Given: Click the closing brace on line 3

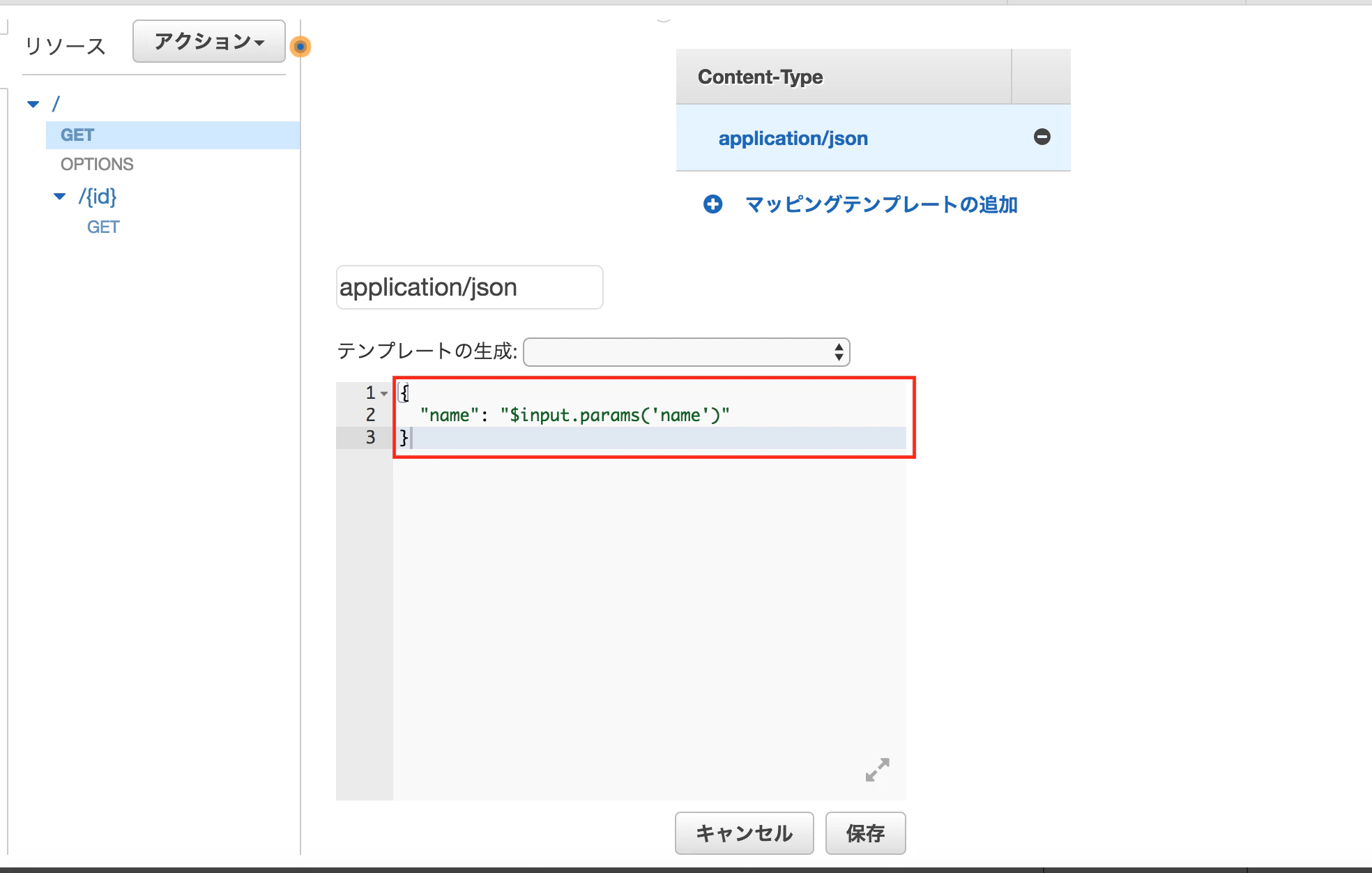Looking at the screenshot, I should (x=404, y=438).
